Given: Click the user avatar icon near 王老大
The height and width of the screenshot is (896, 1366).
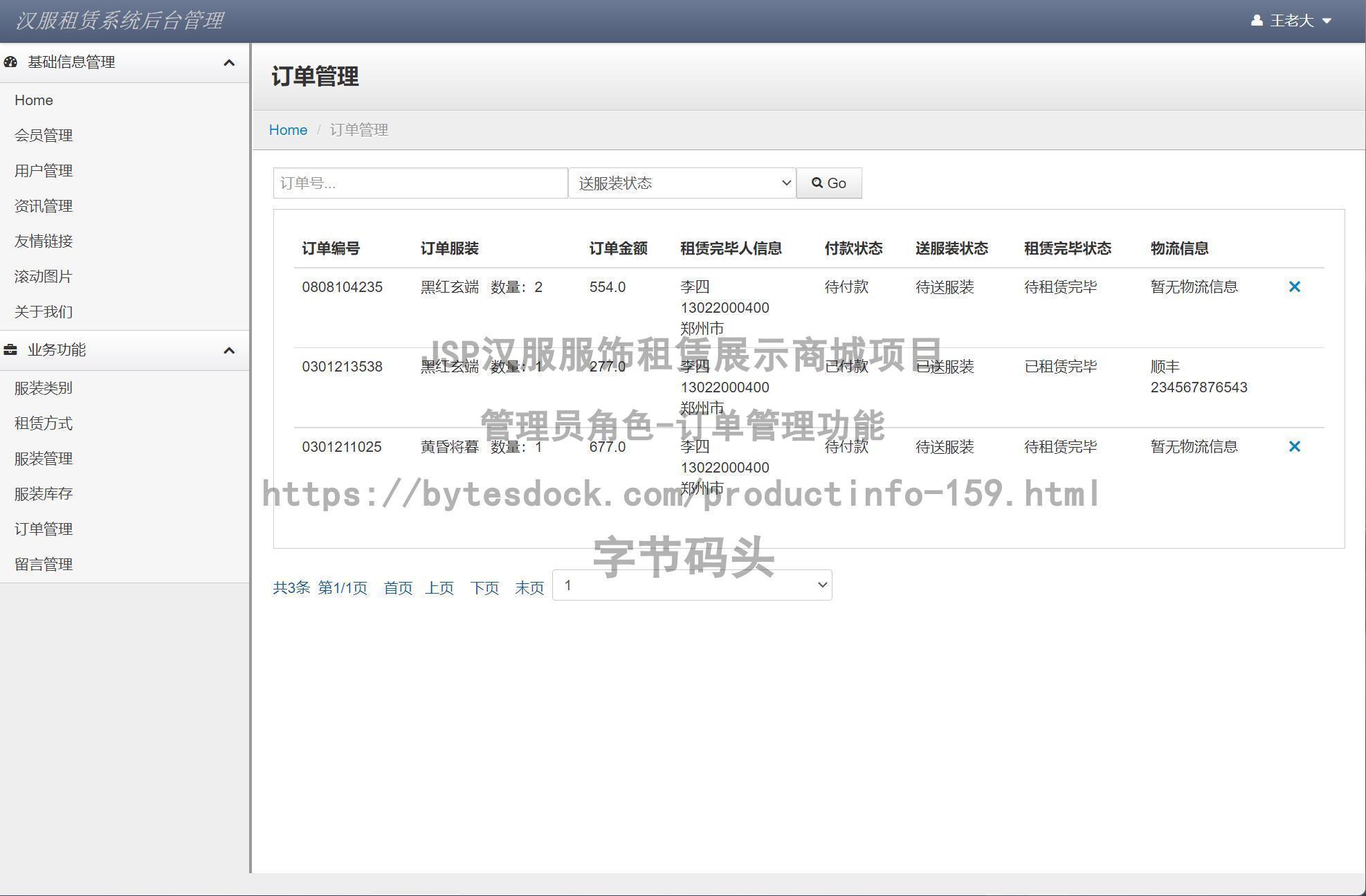Looking at the screenshot, I should click(x=1257, y=21).
